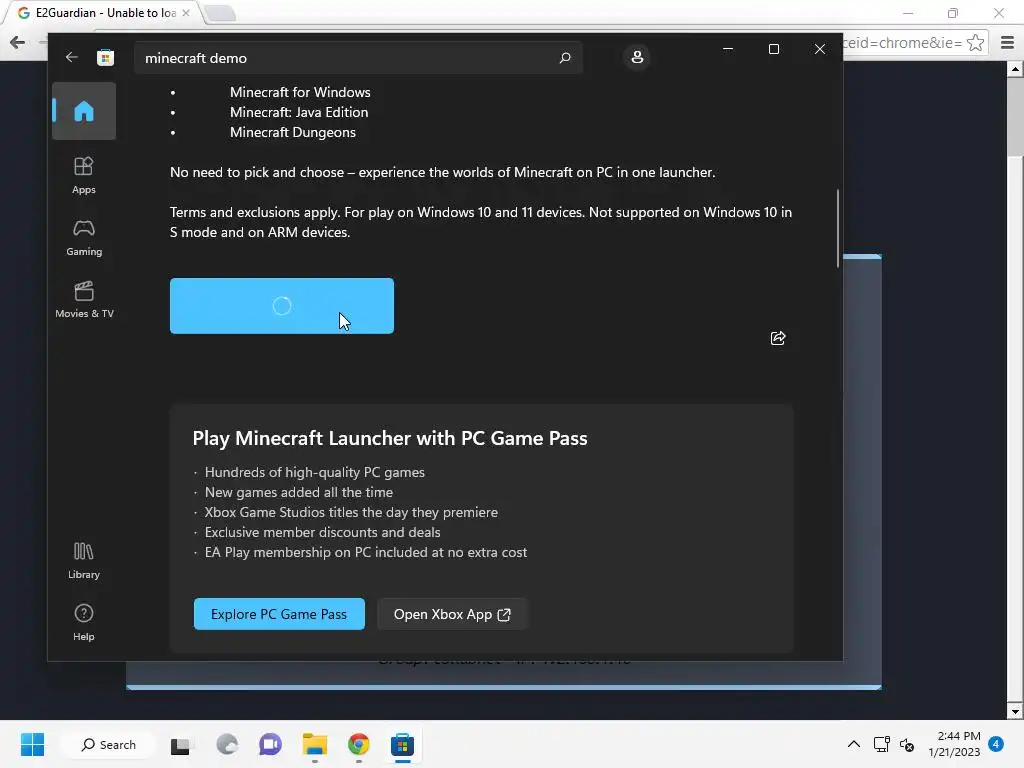Screen dimensions: 1024x768
Task: Open Movies & TV section
Action: coord(84,299)
